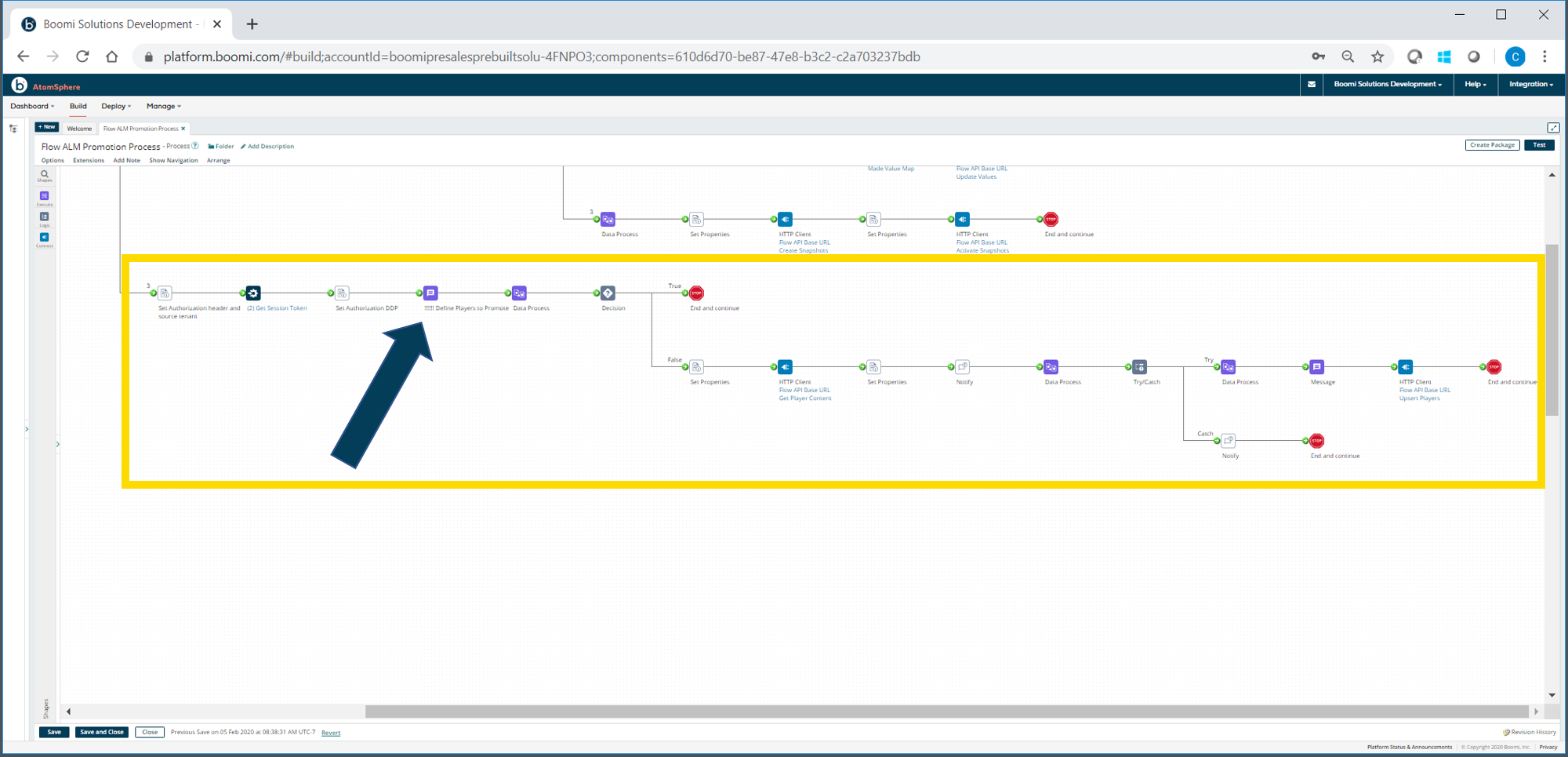Expand the canvas to full screen
This screenshot has height=757, width=1568.
[x=1554, y=127]
